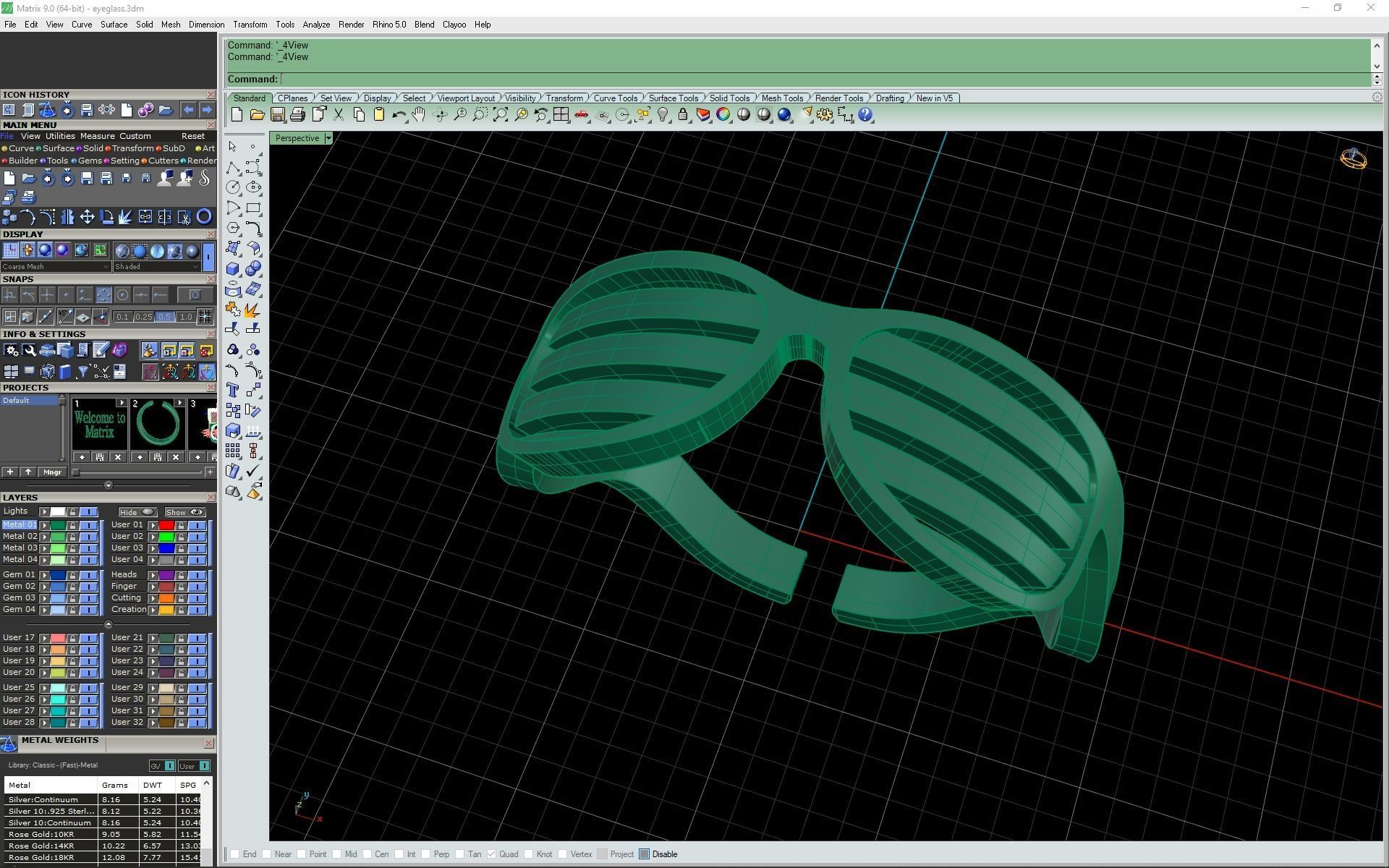1389x868 pixels.
Task: Enable the Perp osnap checkbox
Action: pos(427,854)
